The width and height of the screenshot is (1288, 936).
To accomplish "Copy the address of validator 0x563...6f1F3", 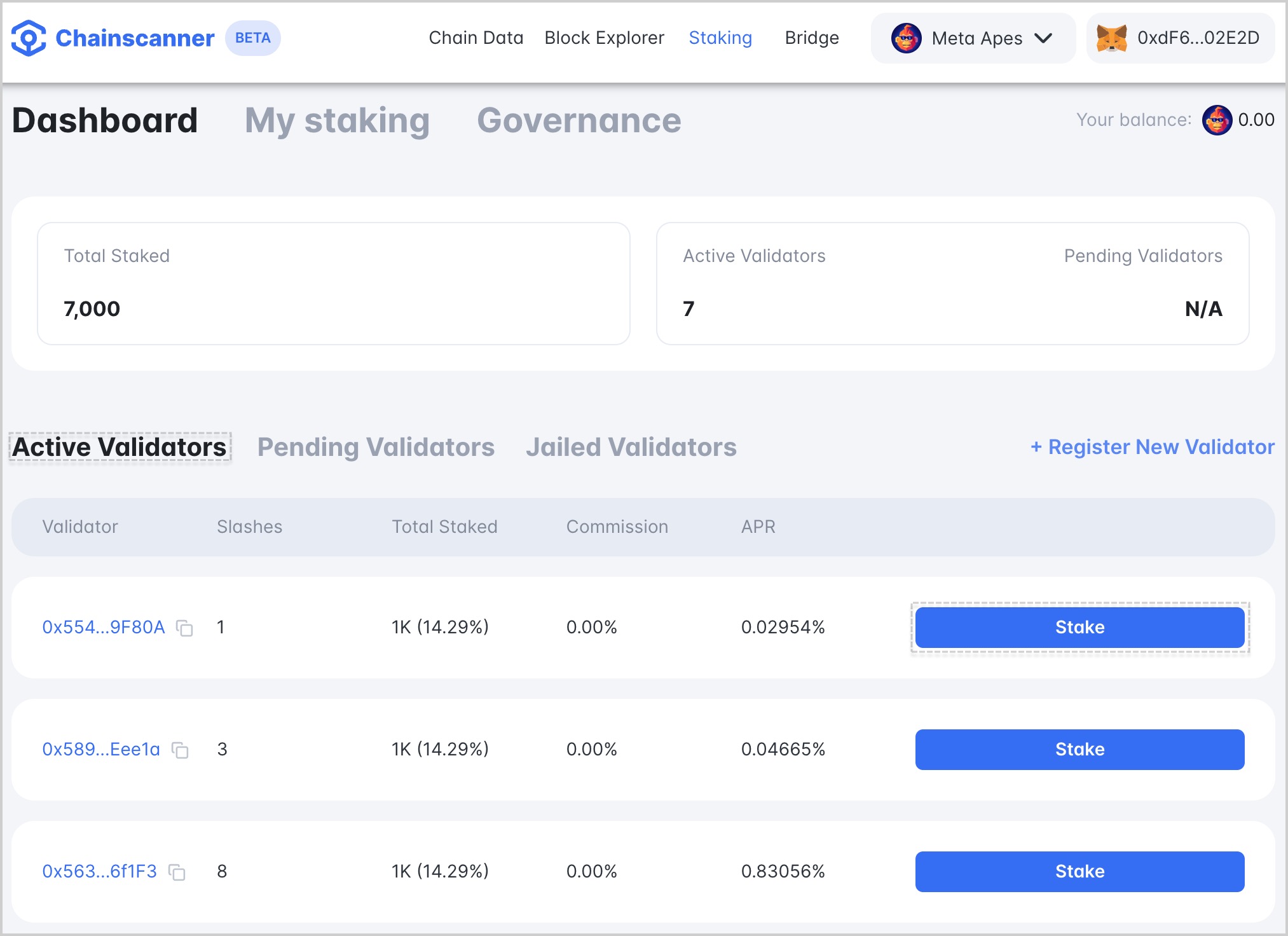I will click(177, 872).
